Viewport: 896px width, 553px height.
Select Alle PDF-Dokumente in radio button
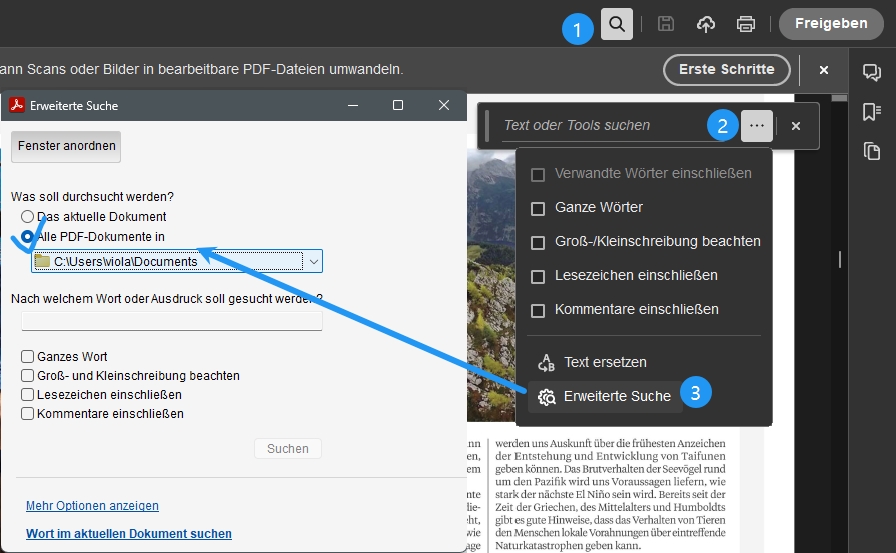click(x=27, y=236)
